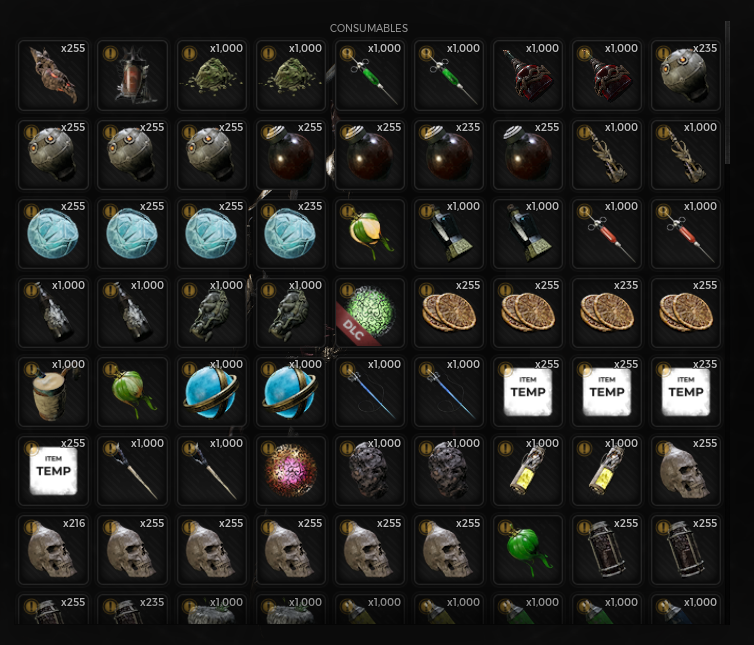Select the orange-green fruit item
This screenshot has height=645, width=754.
click(x=369, y=233)
